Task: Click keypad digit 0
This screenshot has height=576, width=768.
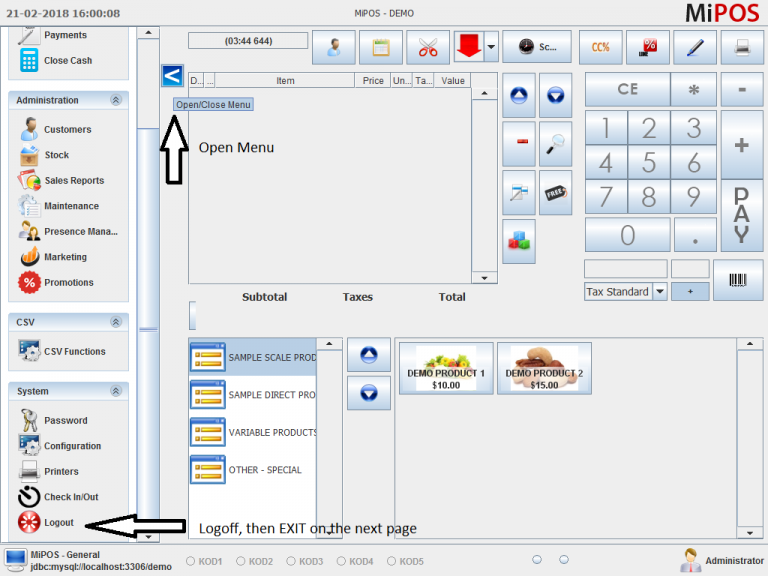Action: pyautogui.click(x=627, y=235)
